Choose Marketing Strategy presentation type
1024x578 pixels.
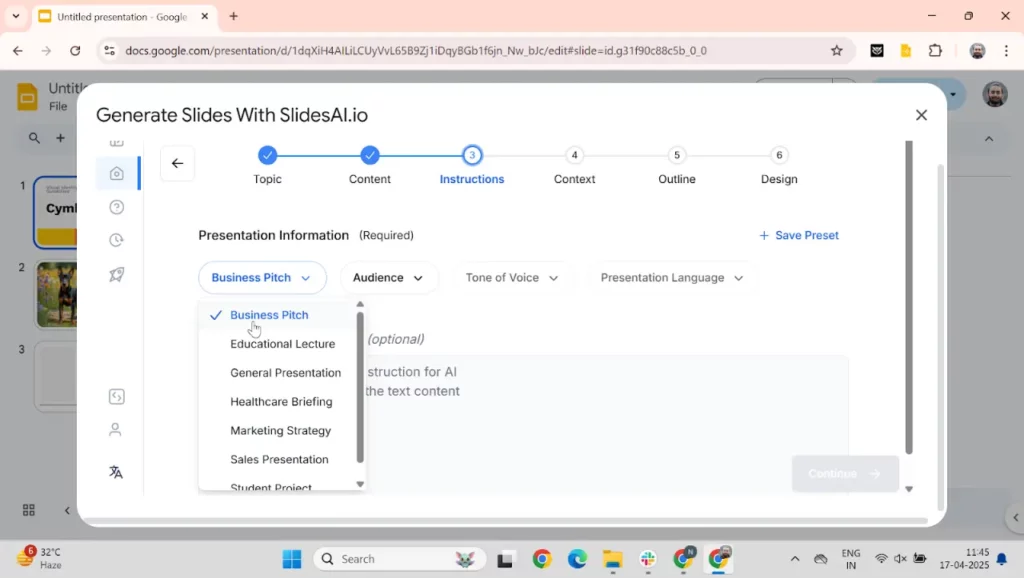click(x=280, y=431)
